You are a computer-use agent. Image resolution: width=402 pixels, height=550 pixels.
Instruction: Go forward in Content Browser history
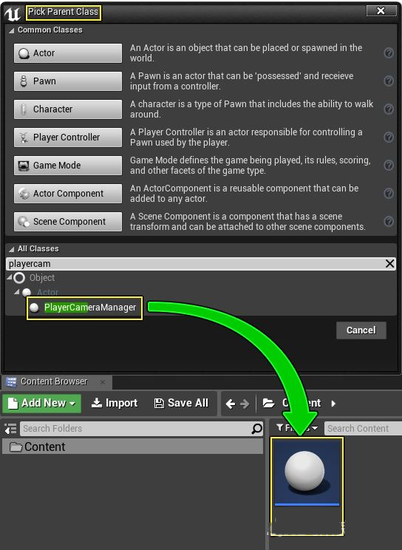[x=245, y=404]
